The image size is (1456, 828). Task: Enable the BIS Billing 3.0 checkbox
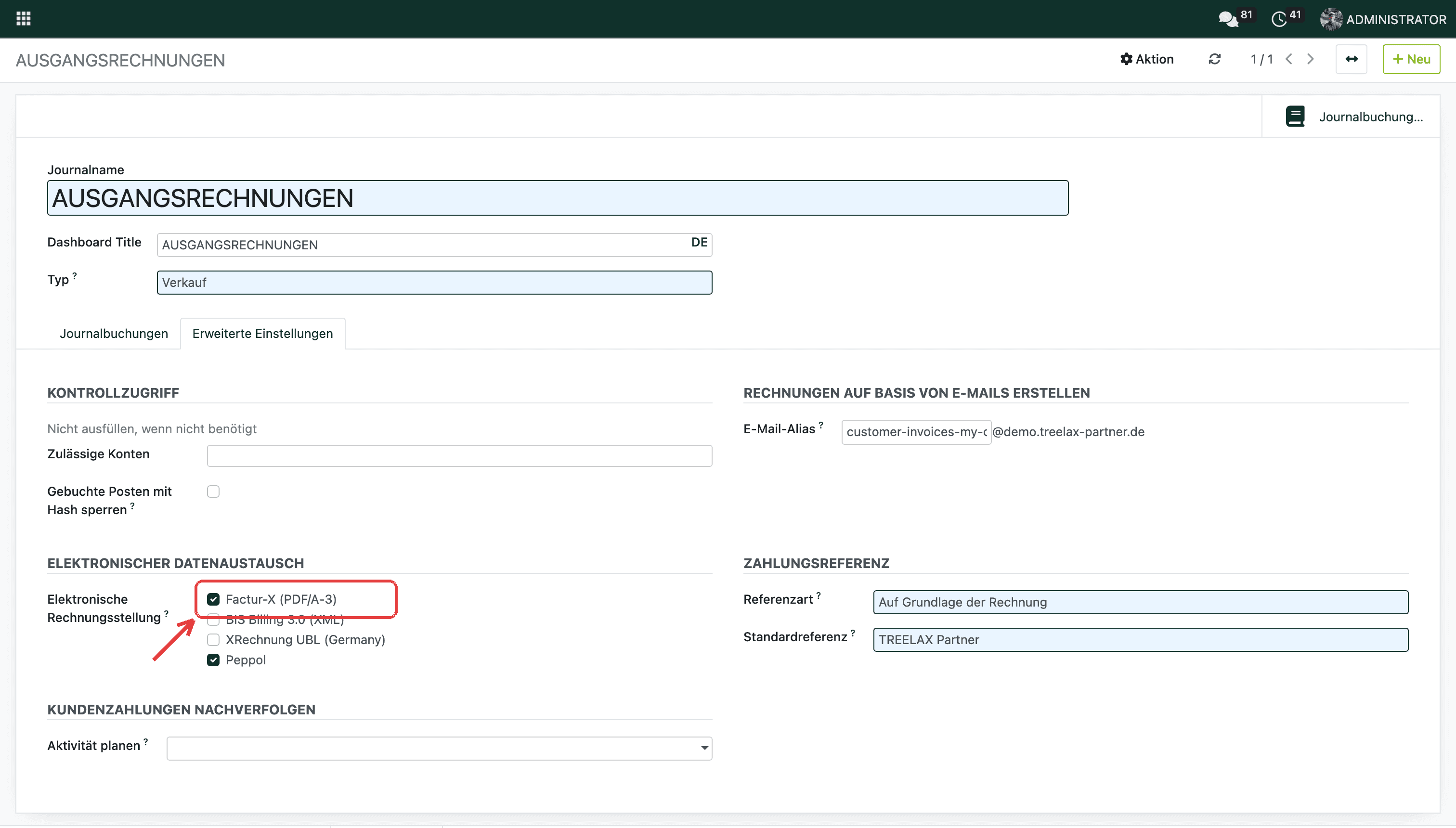click(213, 619)
